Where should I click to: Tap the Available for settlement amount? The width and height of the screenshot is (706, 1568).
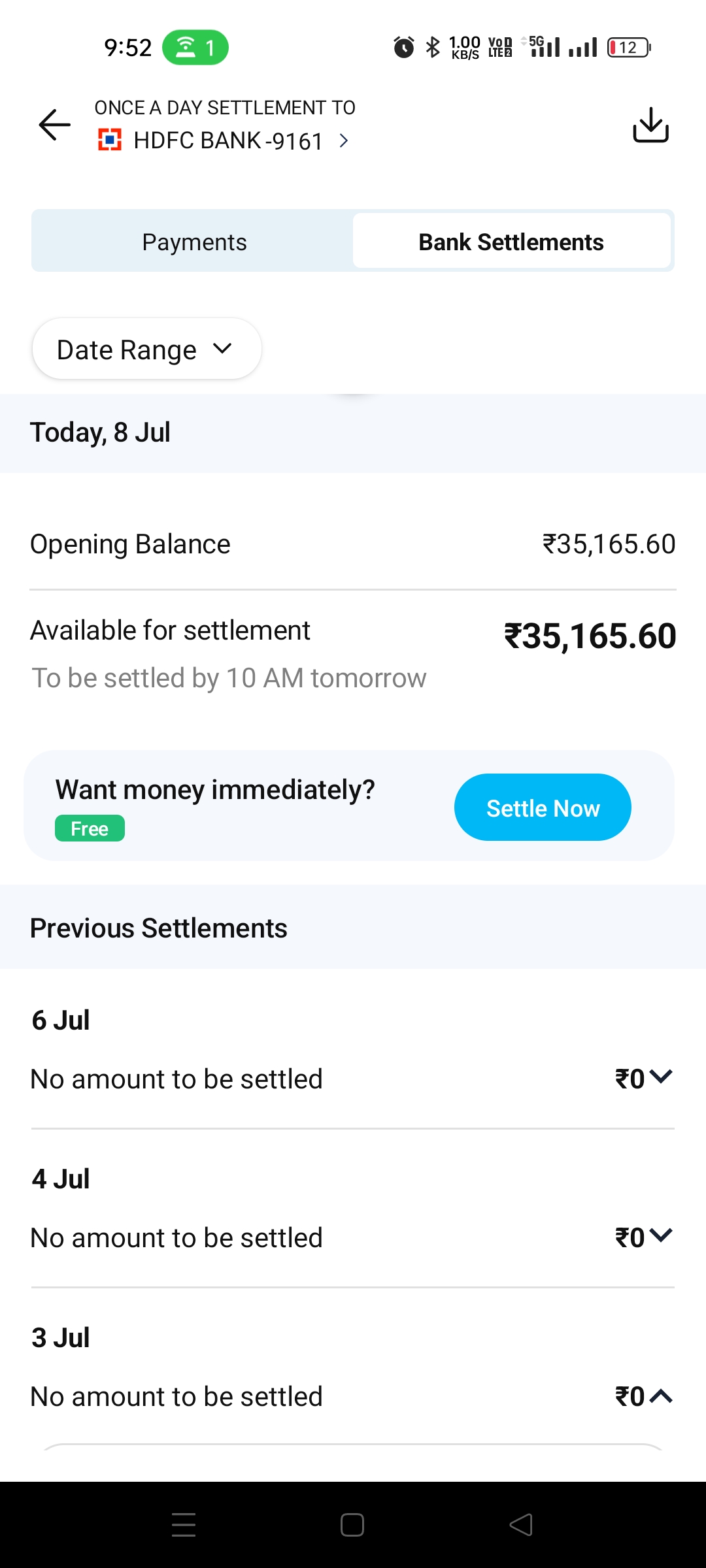pyautogui.click(x=590, y=636)
